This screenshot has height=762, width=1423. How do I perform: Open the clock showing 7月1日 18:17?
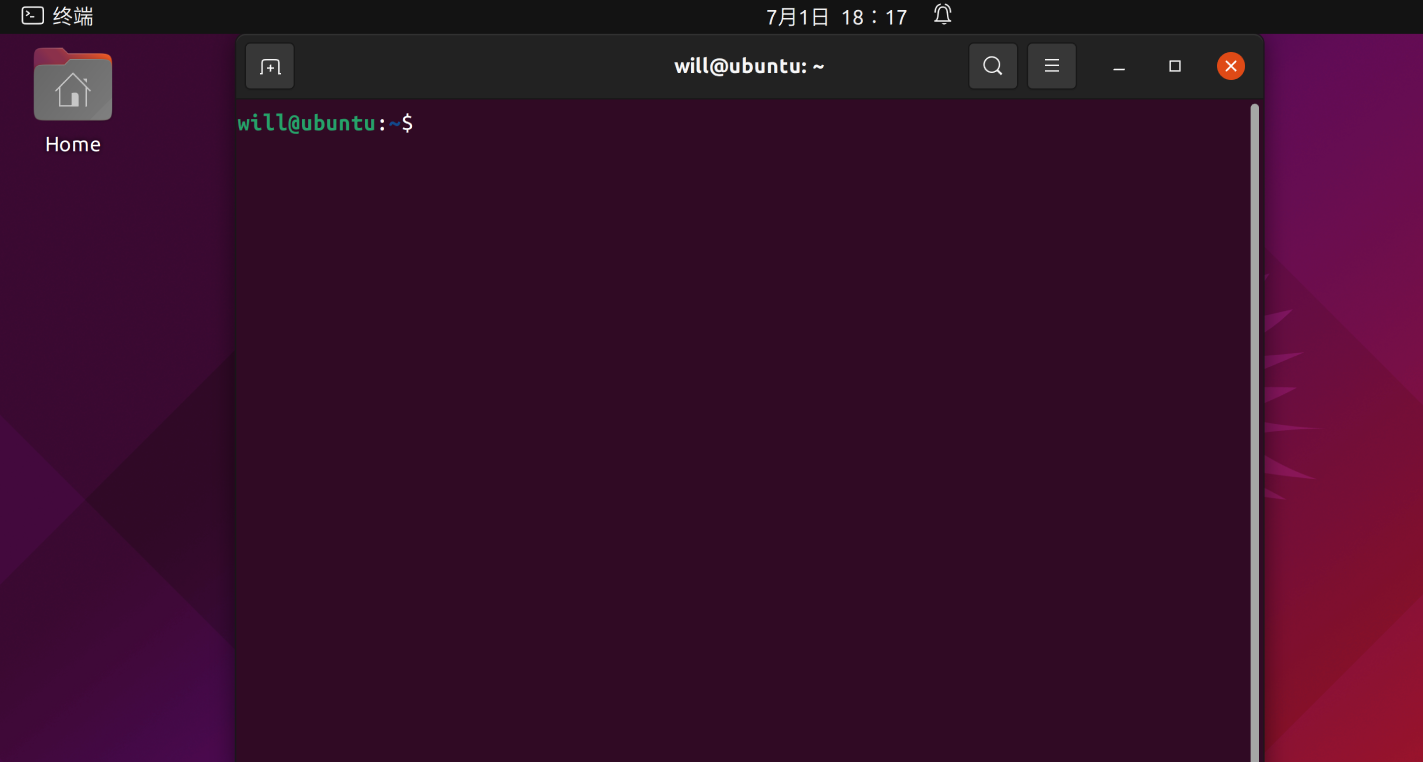pyautogui.click(x=837, y=17)
